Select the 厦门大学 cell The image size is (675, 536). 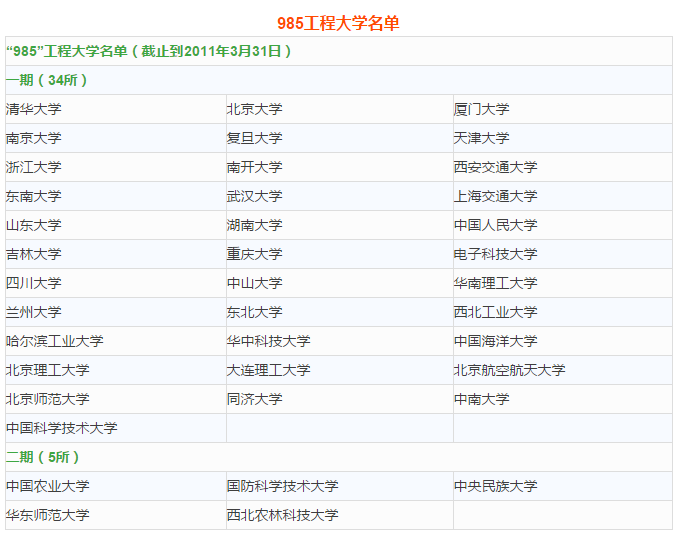[563, 109]
